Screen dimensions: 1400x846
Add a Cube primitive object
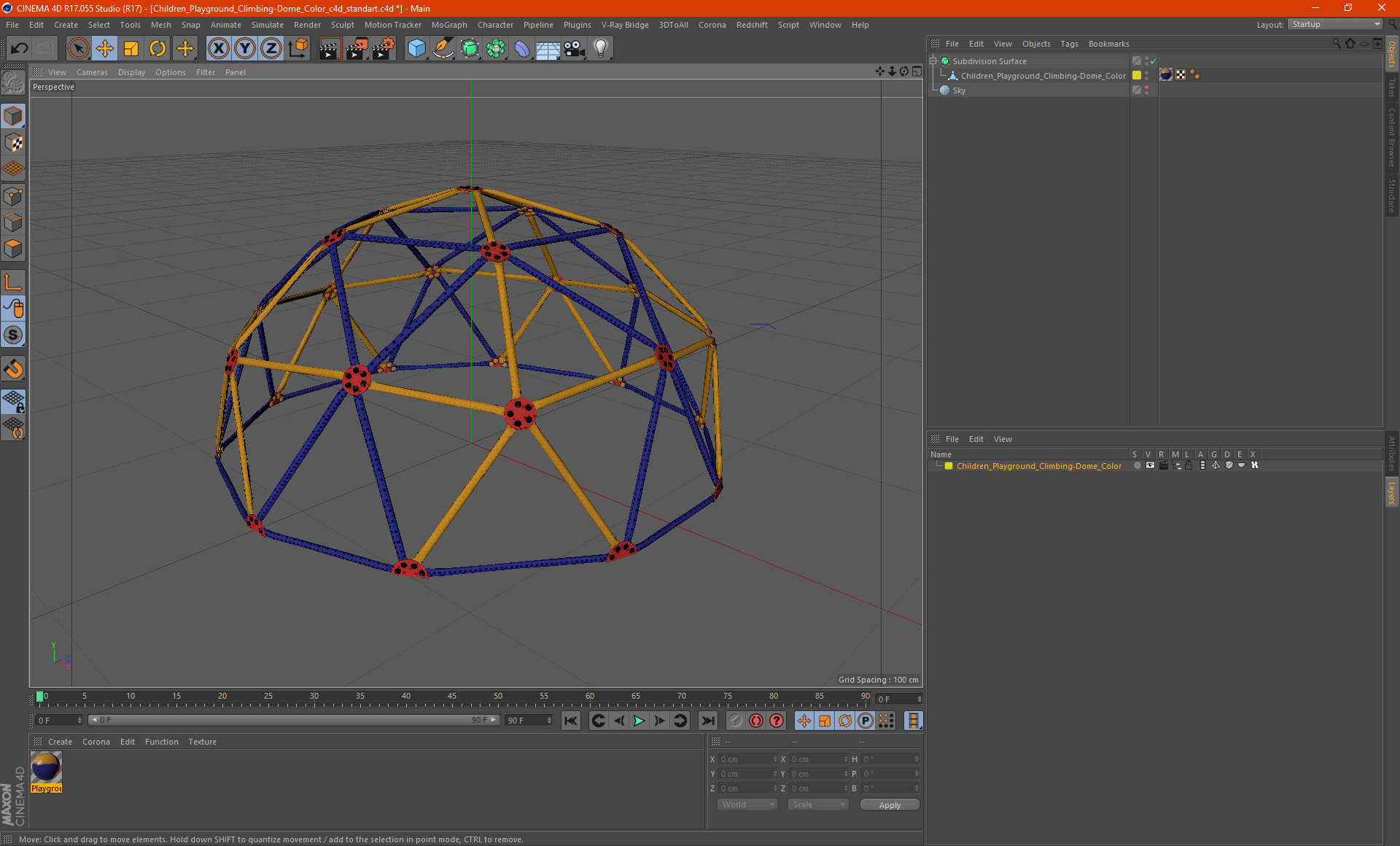(416, 49)
